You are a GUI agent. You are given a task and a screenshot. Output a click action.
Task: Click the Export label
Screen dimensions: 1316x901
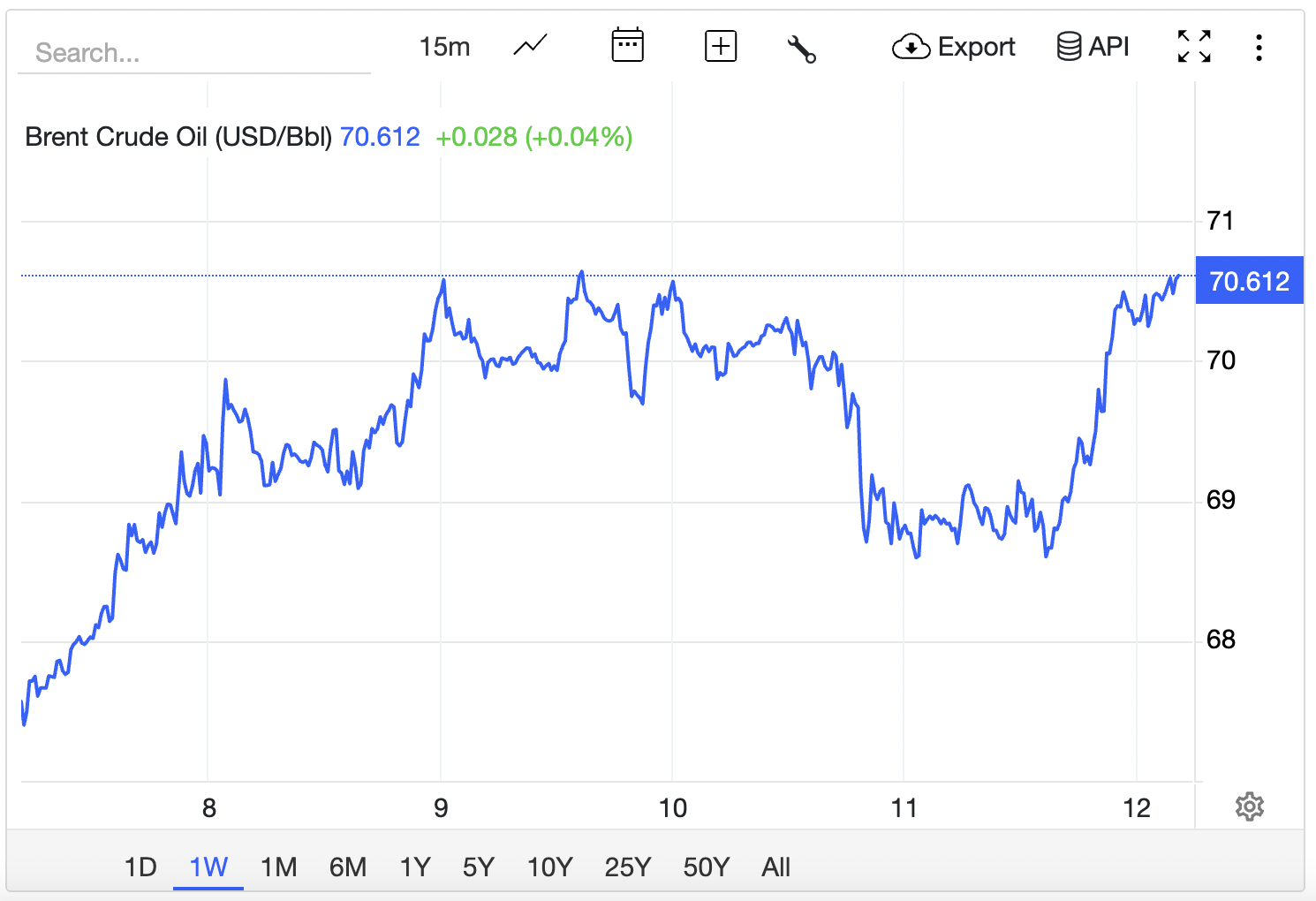coord(977,47)
